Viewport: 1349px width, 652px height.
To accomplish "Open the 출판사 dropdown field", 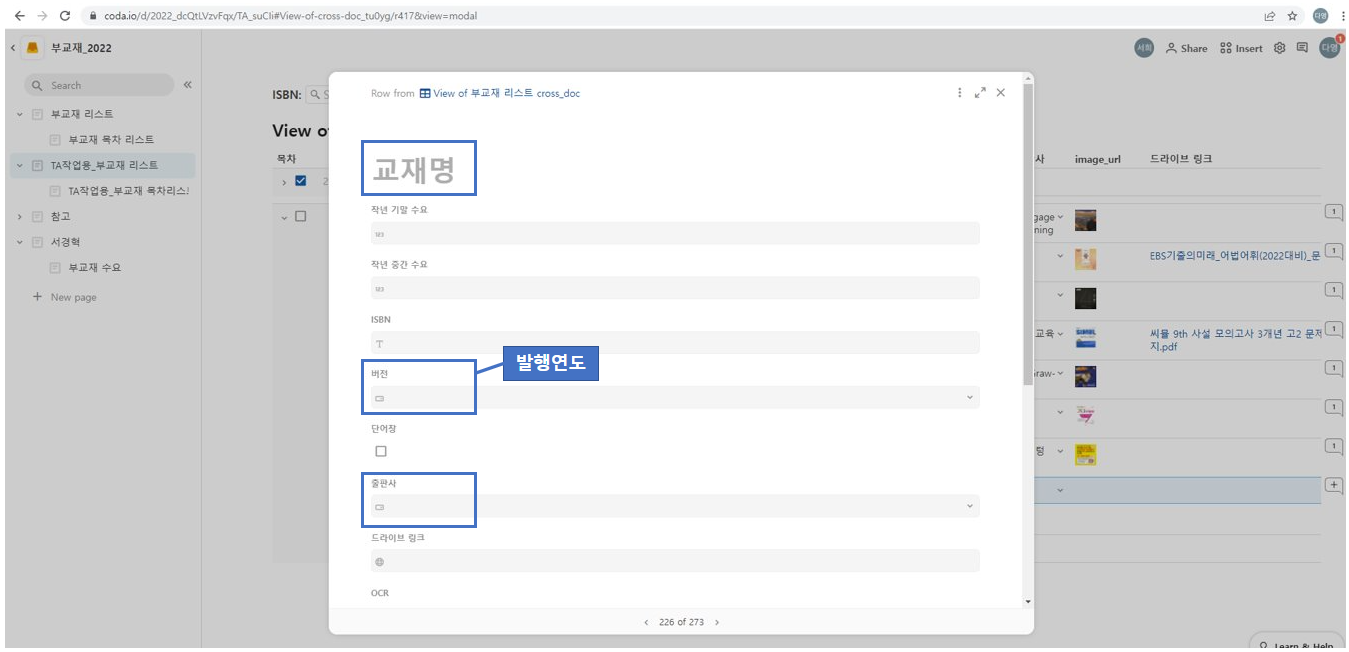I will click(675, 507).
